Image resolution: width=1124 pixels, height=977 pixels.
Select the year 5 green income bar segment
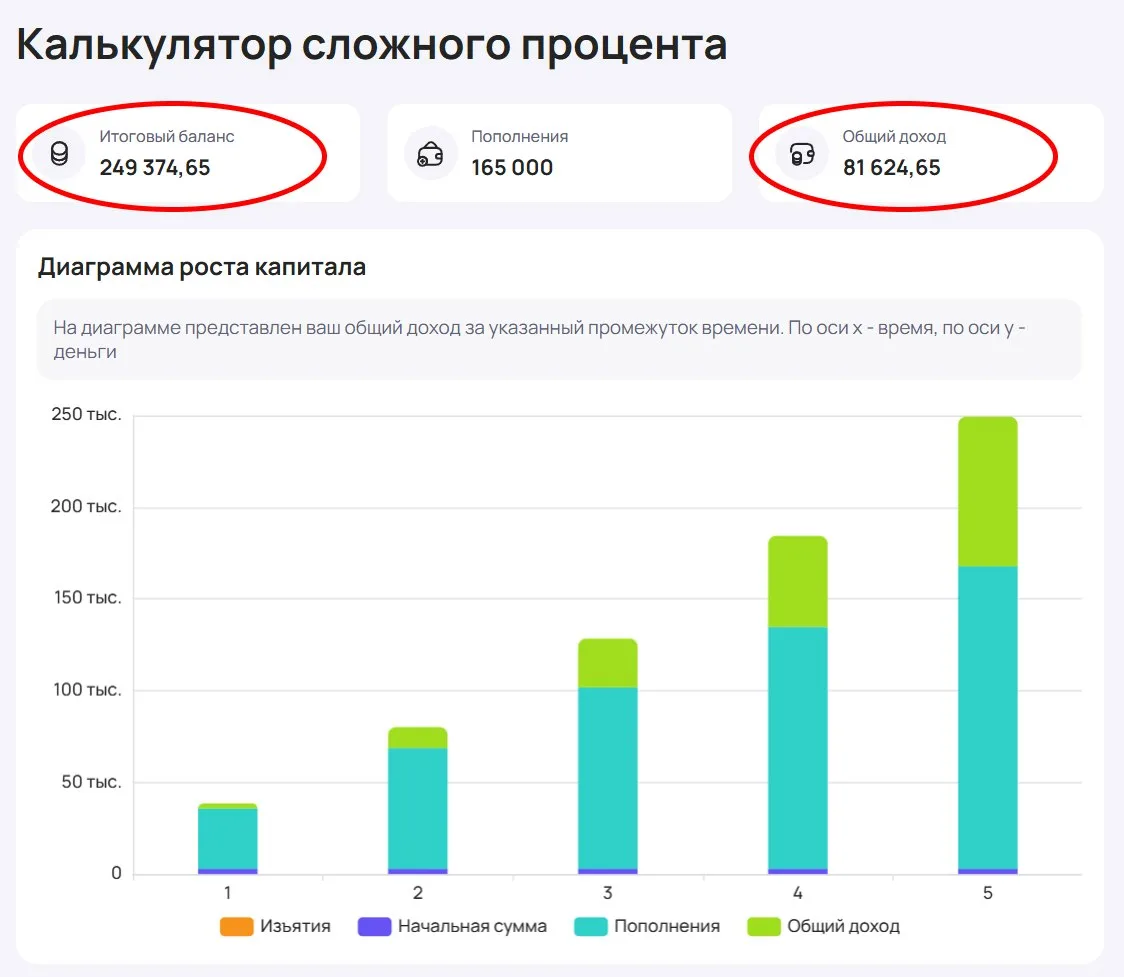(988, 492)
